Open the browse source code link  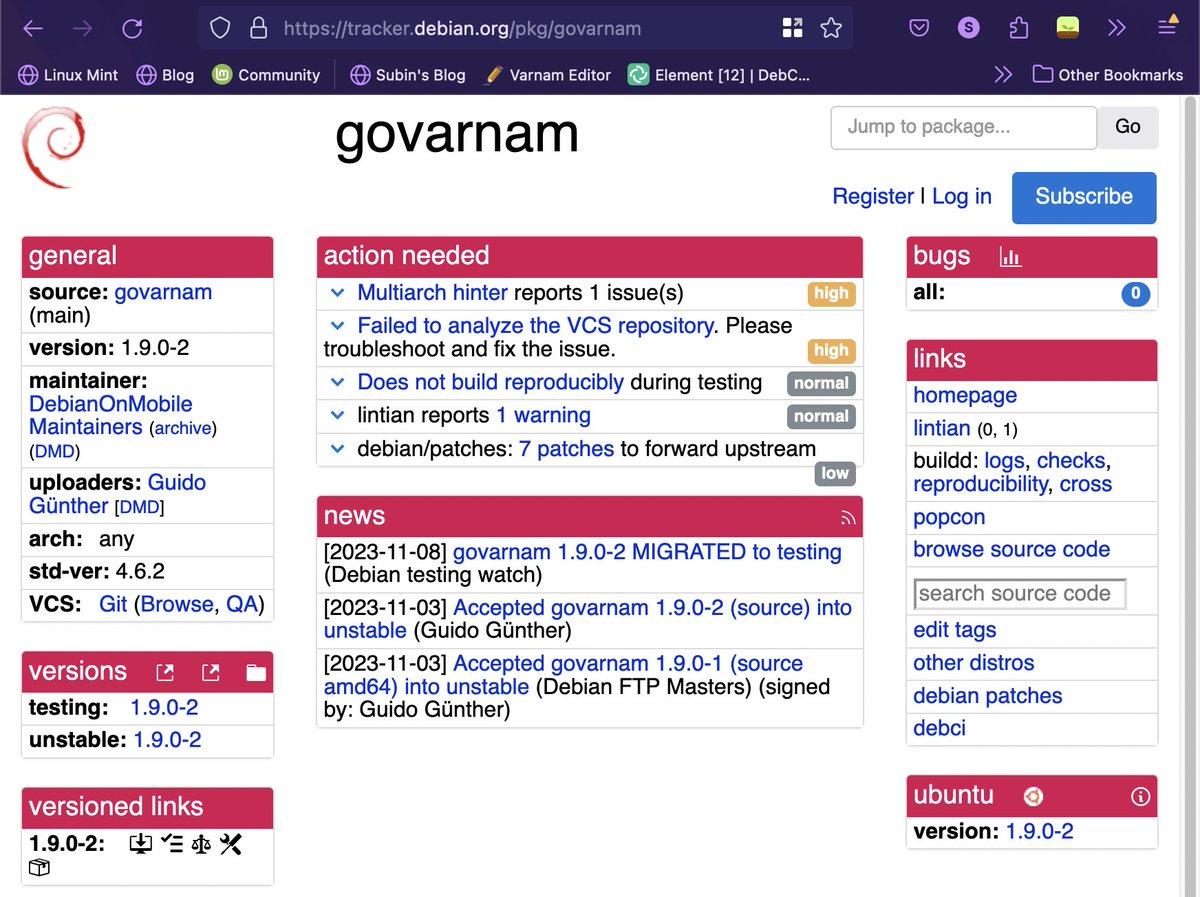(1011, 549)
